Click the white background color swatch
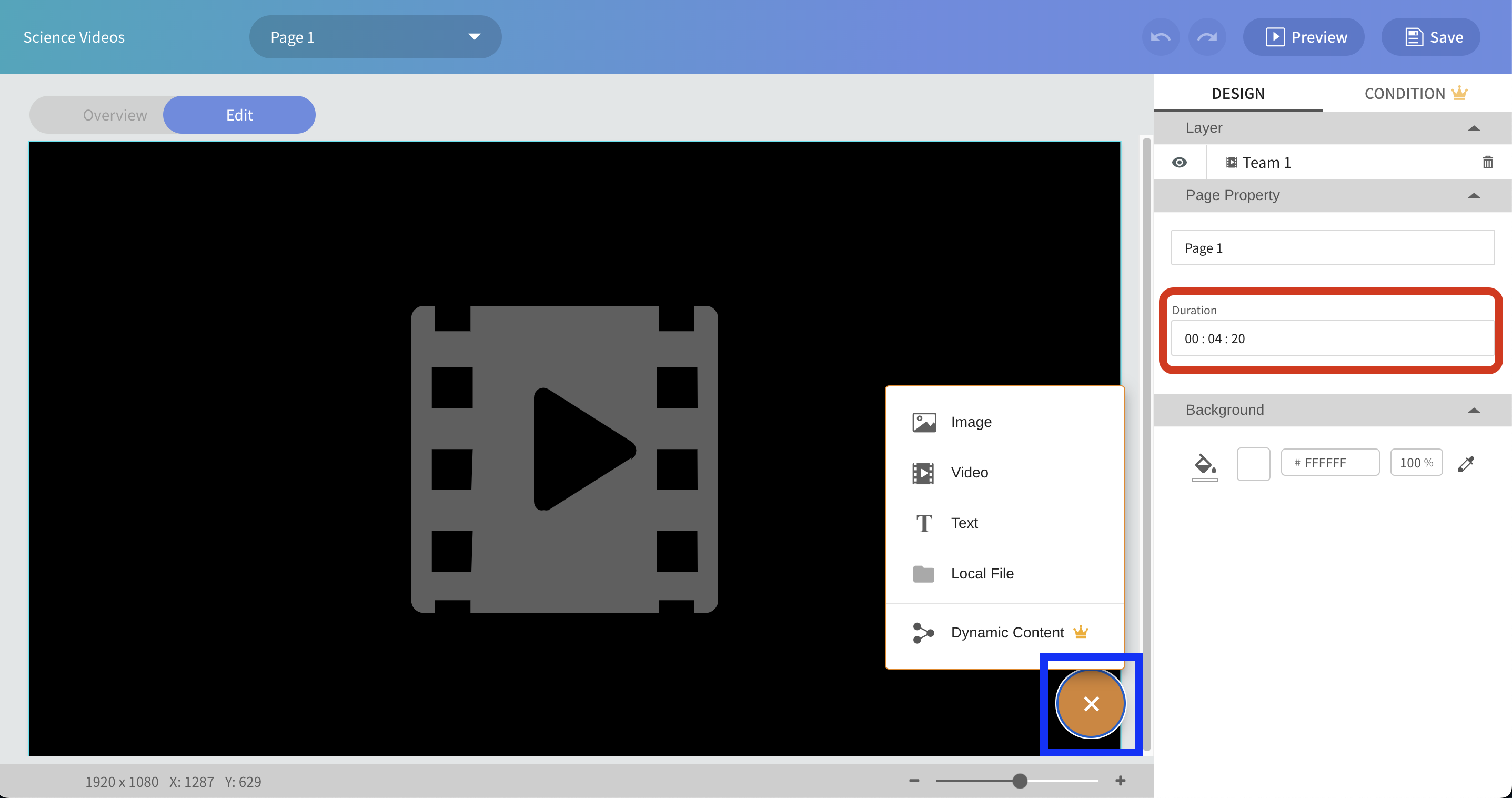 point(1253,463)
